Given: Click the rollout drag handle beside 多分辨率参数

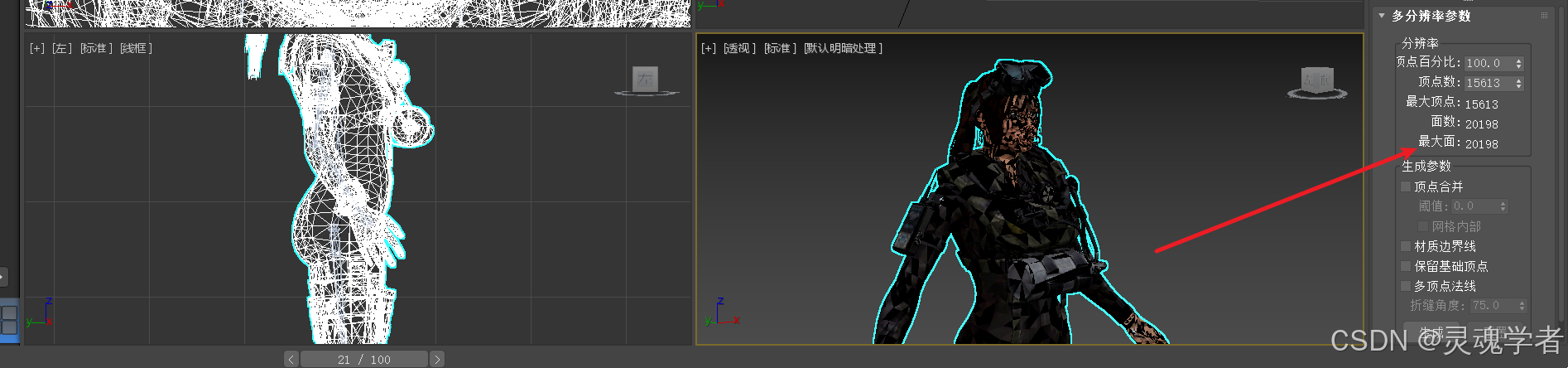Looking at the screenshot, I should pos(1544,16).
